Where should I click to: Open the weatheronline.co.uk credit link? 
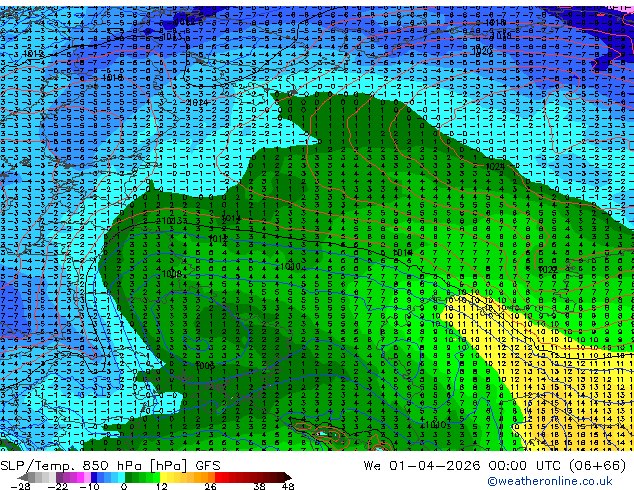[x=549, y=481]
